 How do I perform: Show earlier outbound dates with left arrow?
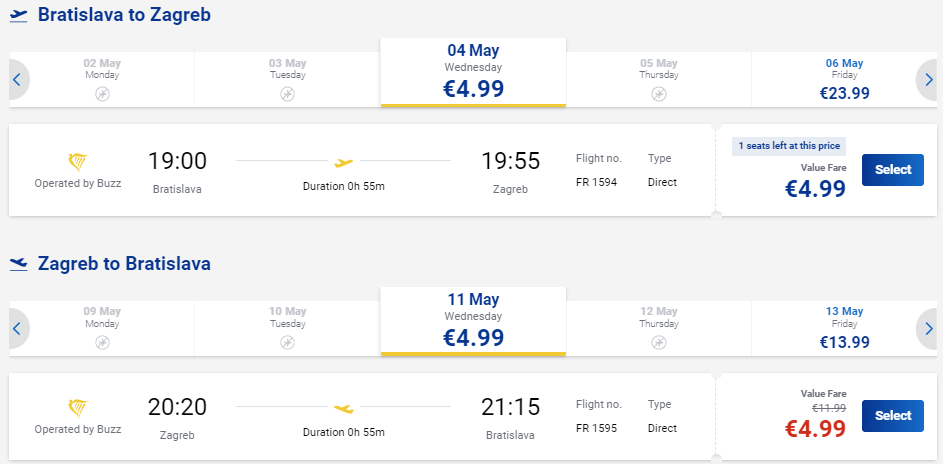[18, 79]
